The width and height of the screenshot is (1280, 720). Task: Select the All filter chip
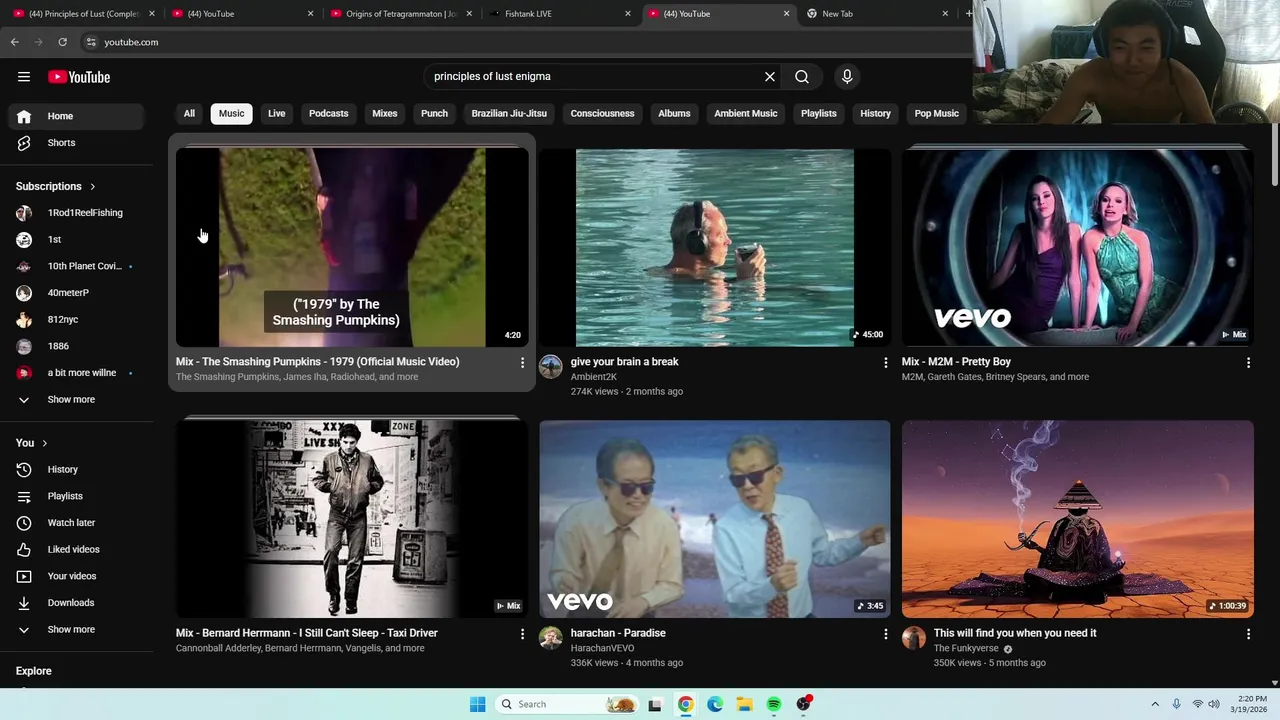[189, 114]
